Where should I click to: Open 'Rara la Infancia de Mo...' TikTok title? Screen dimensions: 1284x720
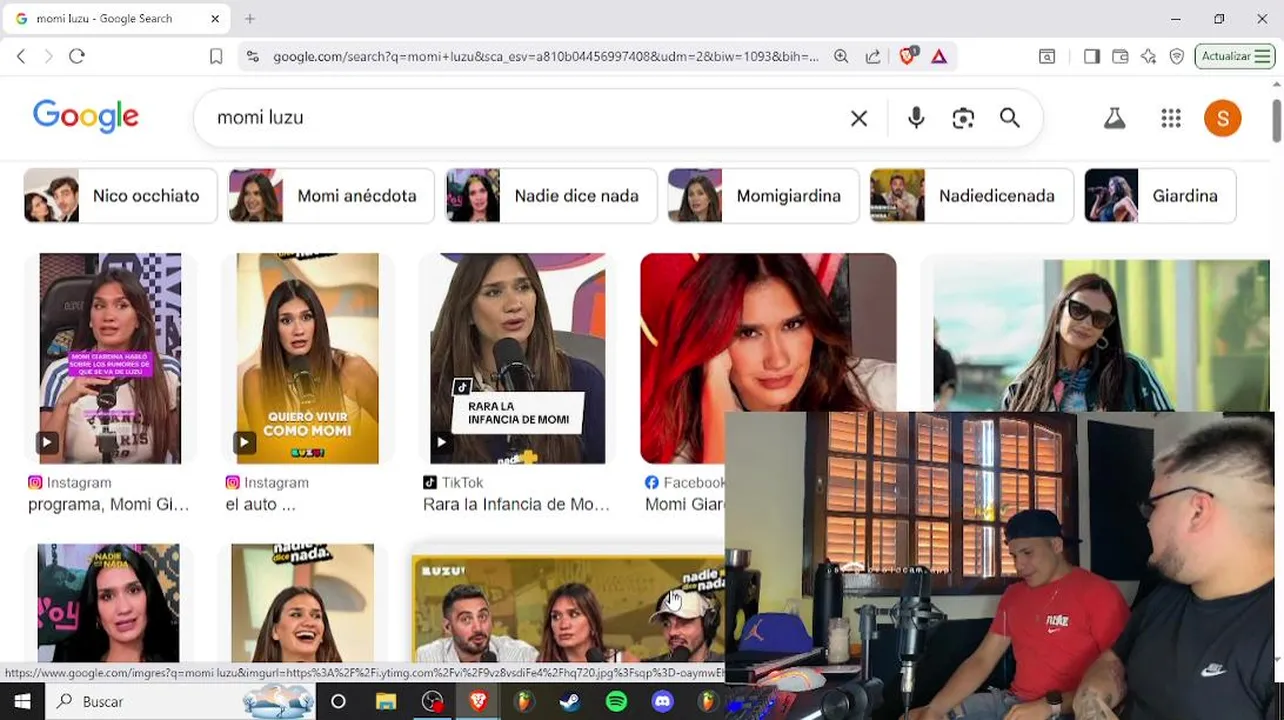click(516, 505)
